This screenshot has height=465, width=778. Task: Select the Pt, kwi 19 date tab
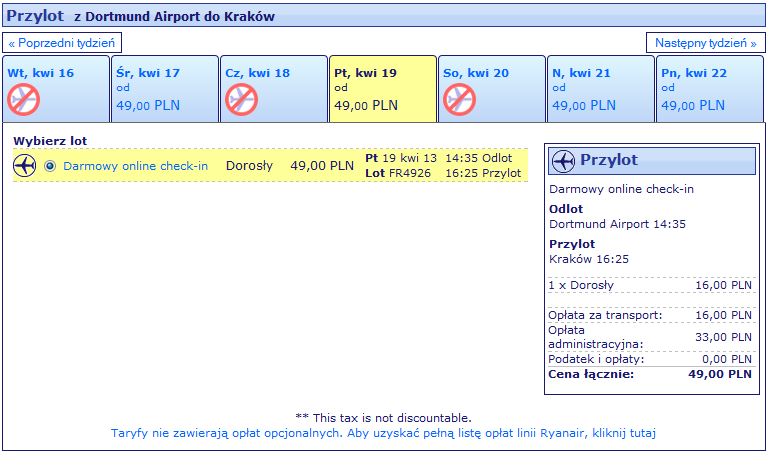(x=383, y=89)
